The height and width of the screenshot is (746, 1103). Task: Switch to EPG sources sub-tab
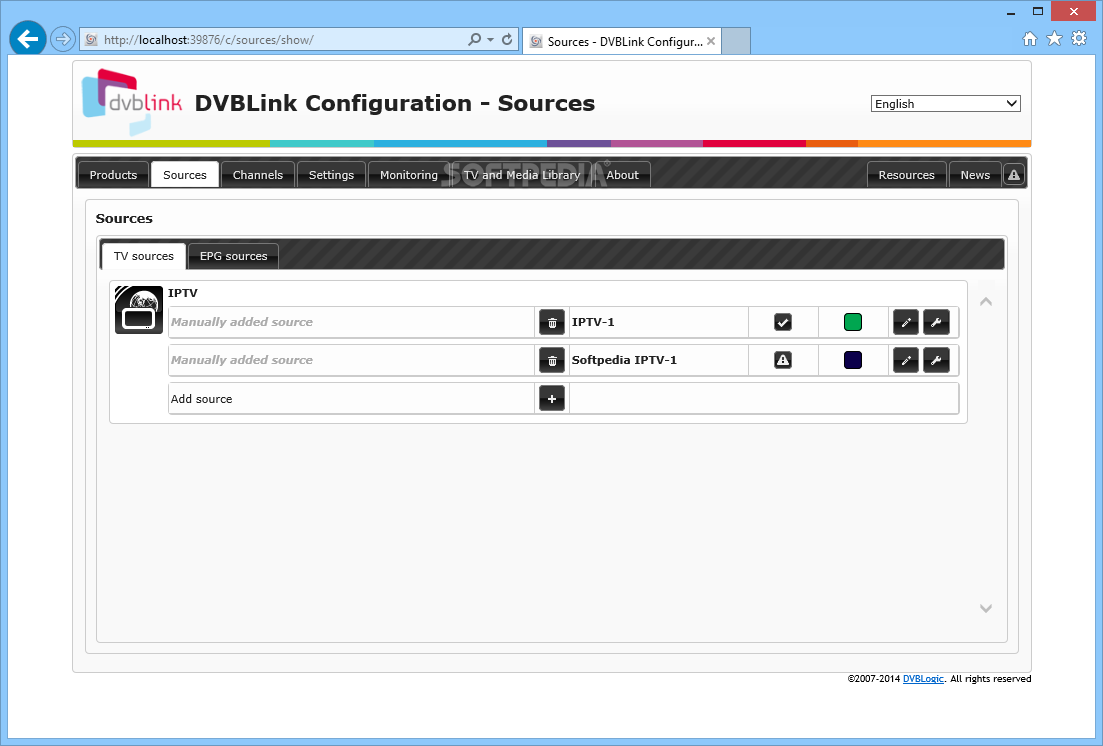234,256
